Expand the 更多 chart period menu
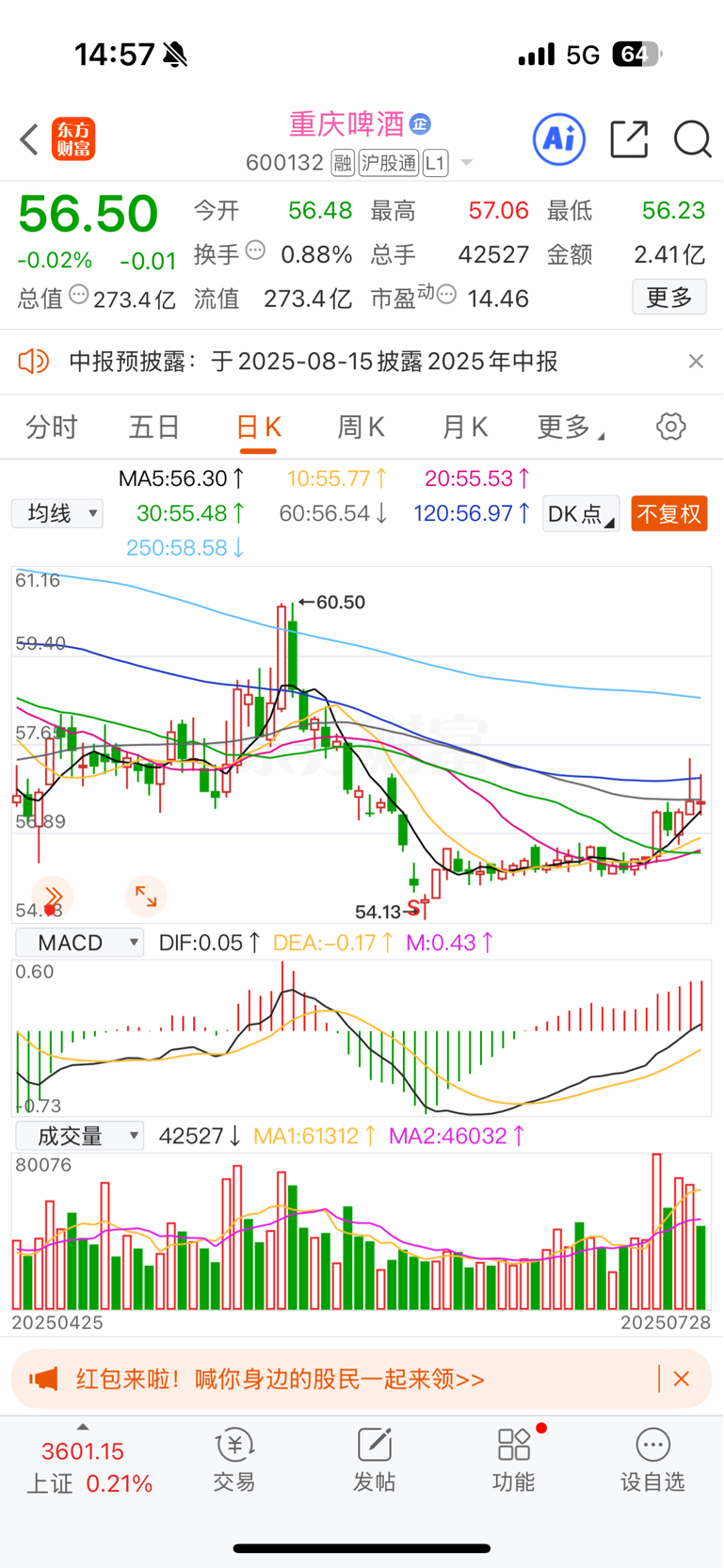This screenshot has height=1568, width=724. [570, 428]
